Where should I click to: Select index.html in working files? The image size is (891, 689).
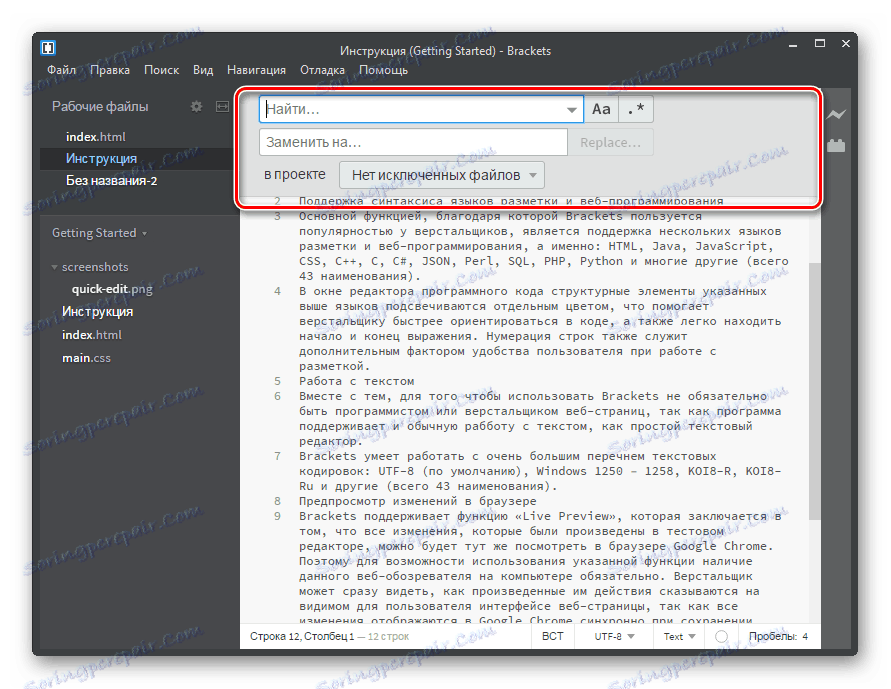tap(95, 137)
